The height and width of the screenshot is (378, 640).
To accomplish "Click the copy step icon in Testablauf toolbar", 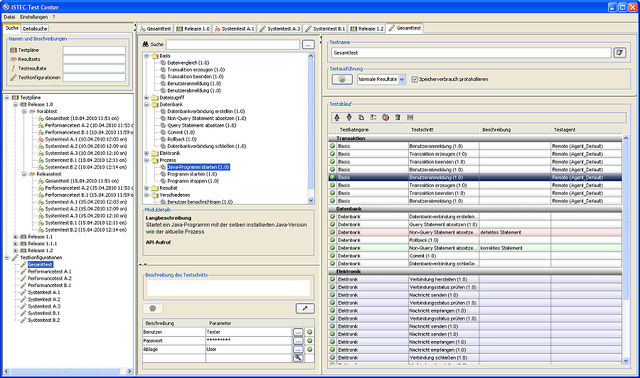I will 361,118.
